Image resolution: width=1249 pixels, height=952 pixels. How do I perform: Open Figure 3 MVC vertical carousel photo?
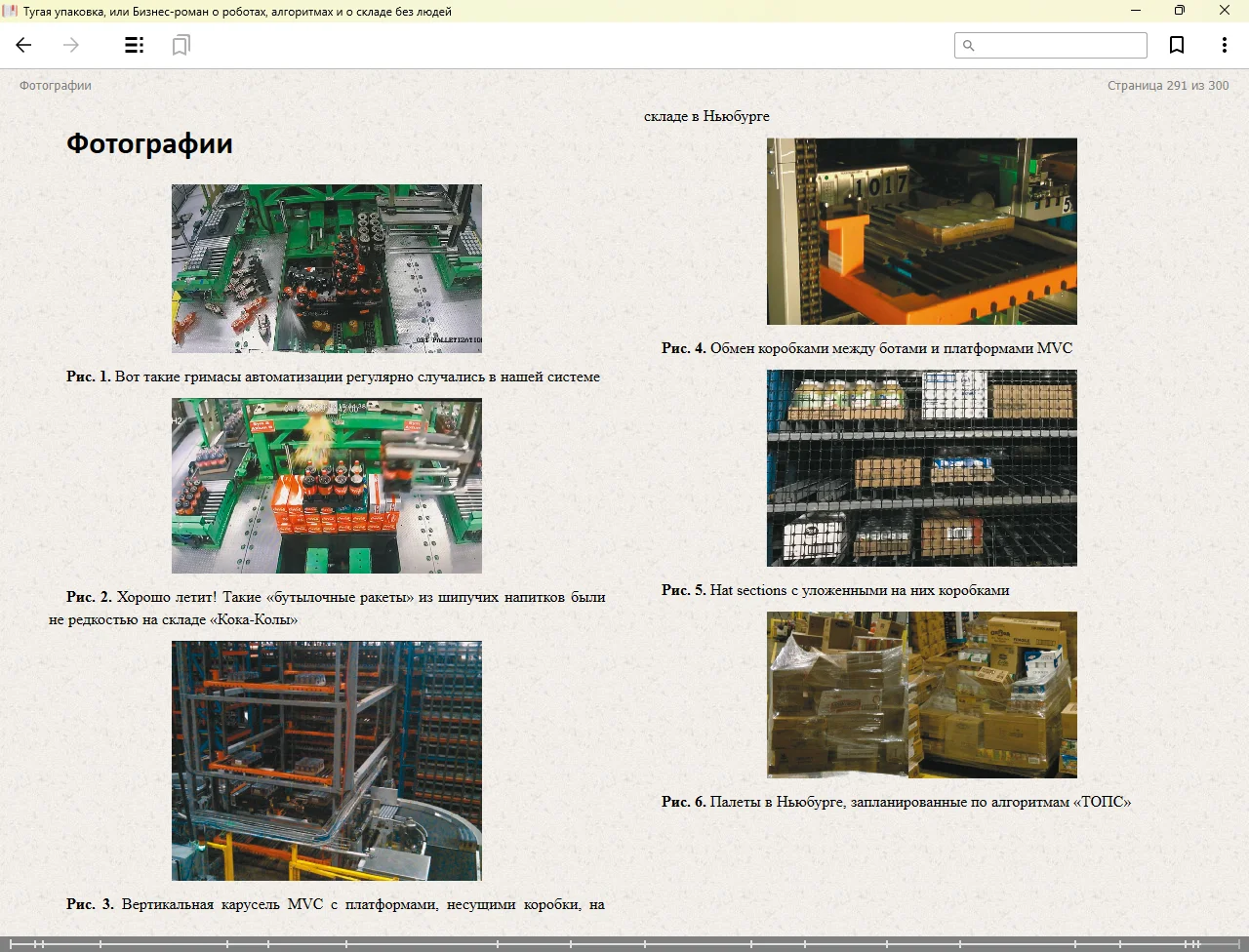click(327, 761)
